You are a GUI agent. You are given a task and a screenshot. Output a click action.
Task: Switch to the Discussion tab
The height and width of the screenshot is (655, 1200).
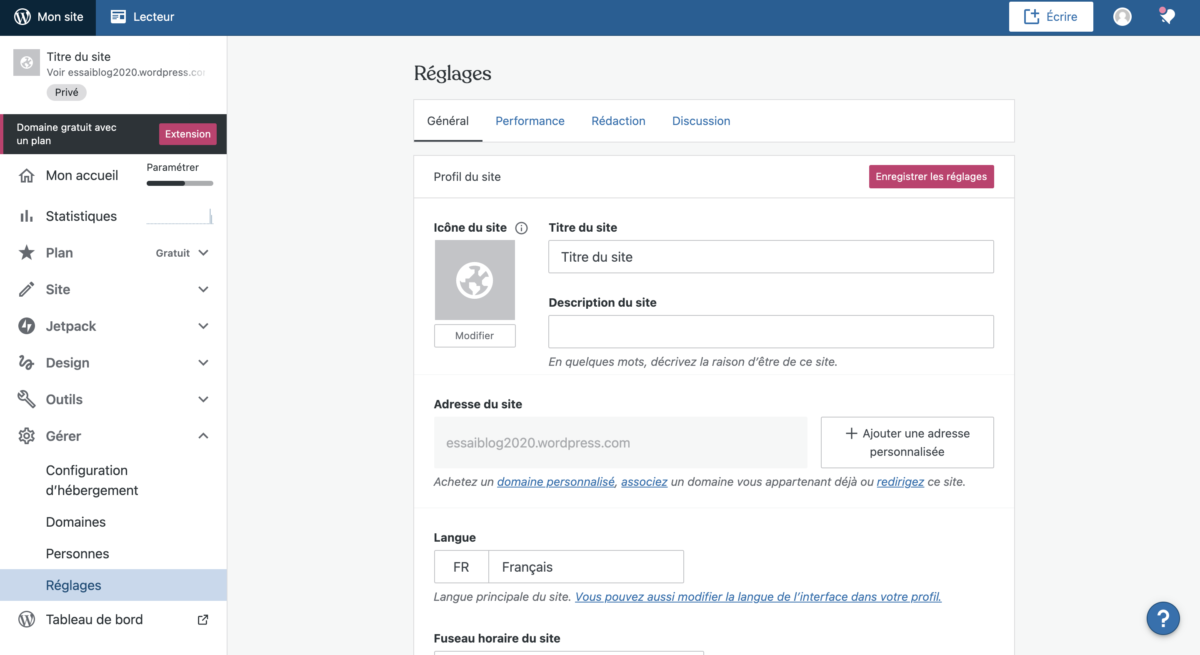click(701, 121)
